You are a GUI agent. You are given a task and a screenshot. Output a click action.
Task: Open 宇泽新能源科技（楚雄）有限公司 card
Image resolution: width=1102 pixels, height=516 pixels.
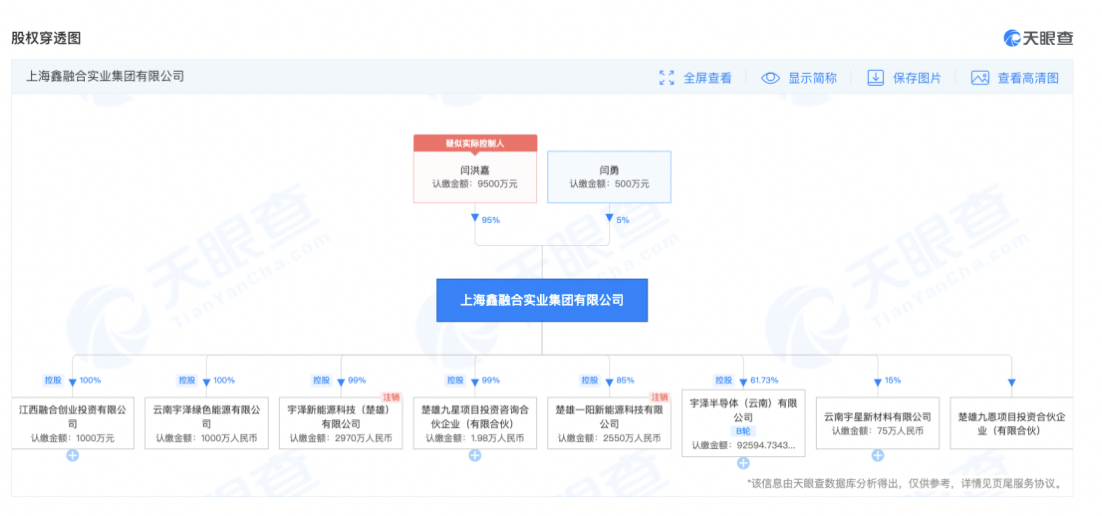coord(341,423)
